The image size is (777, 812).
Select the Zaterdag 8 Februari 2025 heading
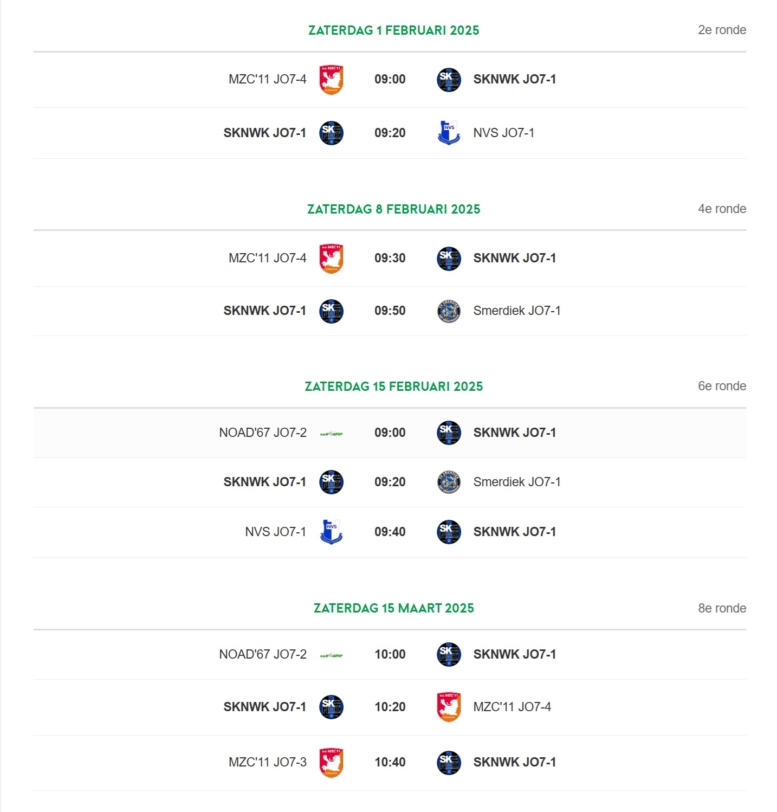pyautogui.click(x=394, y=209)
